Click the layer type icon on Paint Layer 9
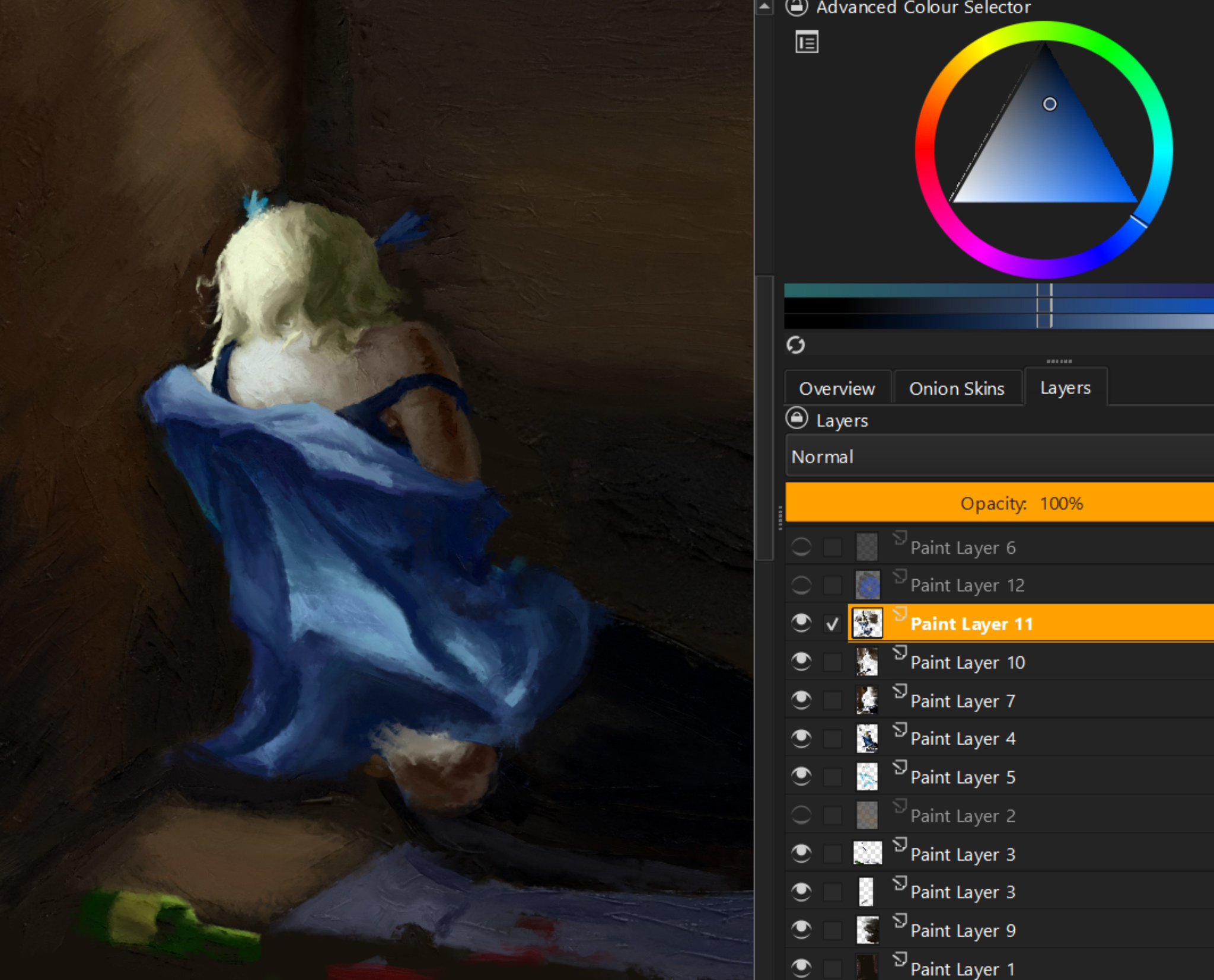The width and height of the screenshot is (1214, 980). click(900, 921)
